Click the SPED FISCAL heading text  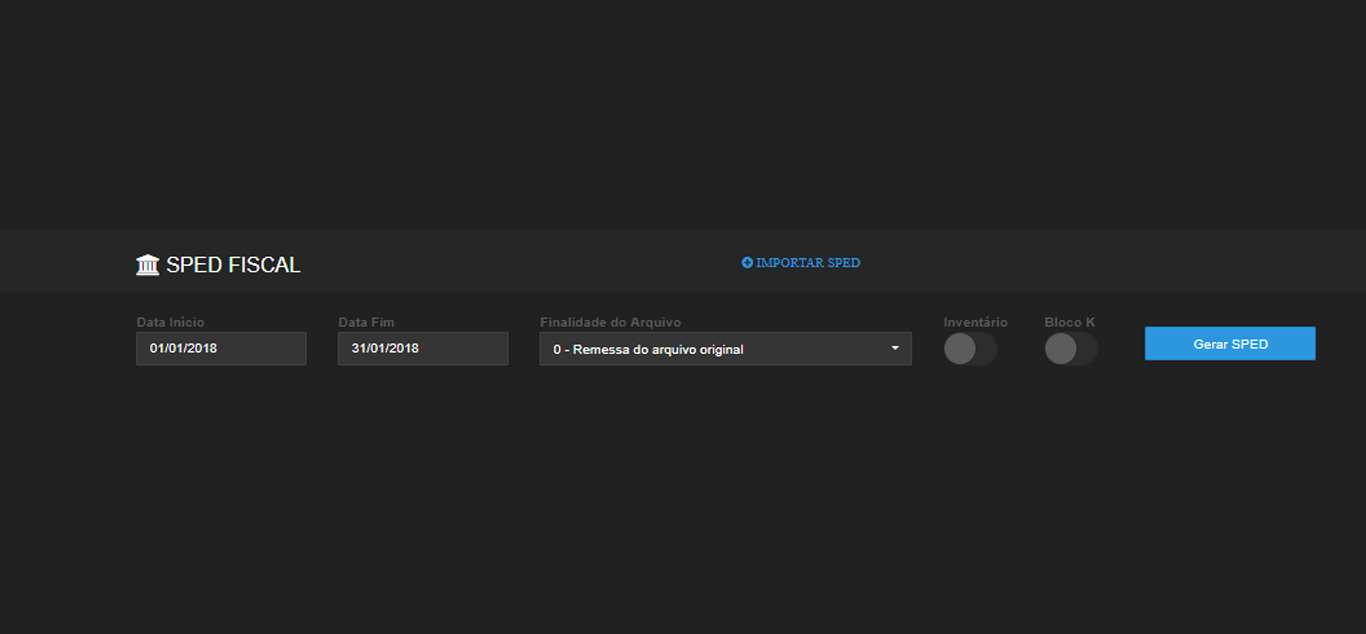pyautogui.click(x=233, y=265)
